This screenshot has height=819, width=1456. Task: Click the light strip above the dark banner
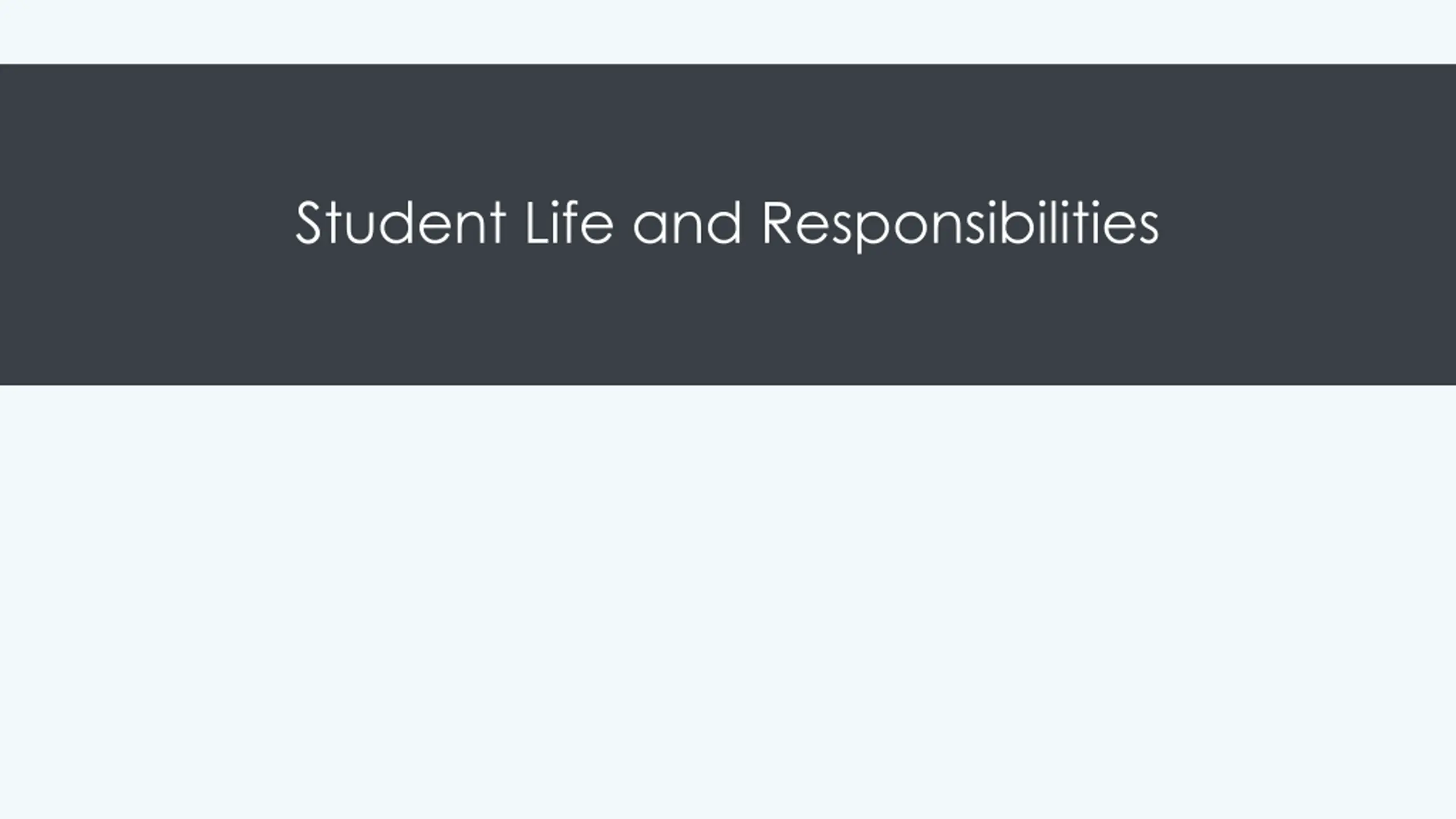click(728, 32)
